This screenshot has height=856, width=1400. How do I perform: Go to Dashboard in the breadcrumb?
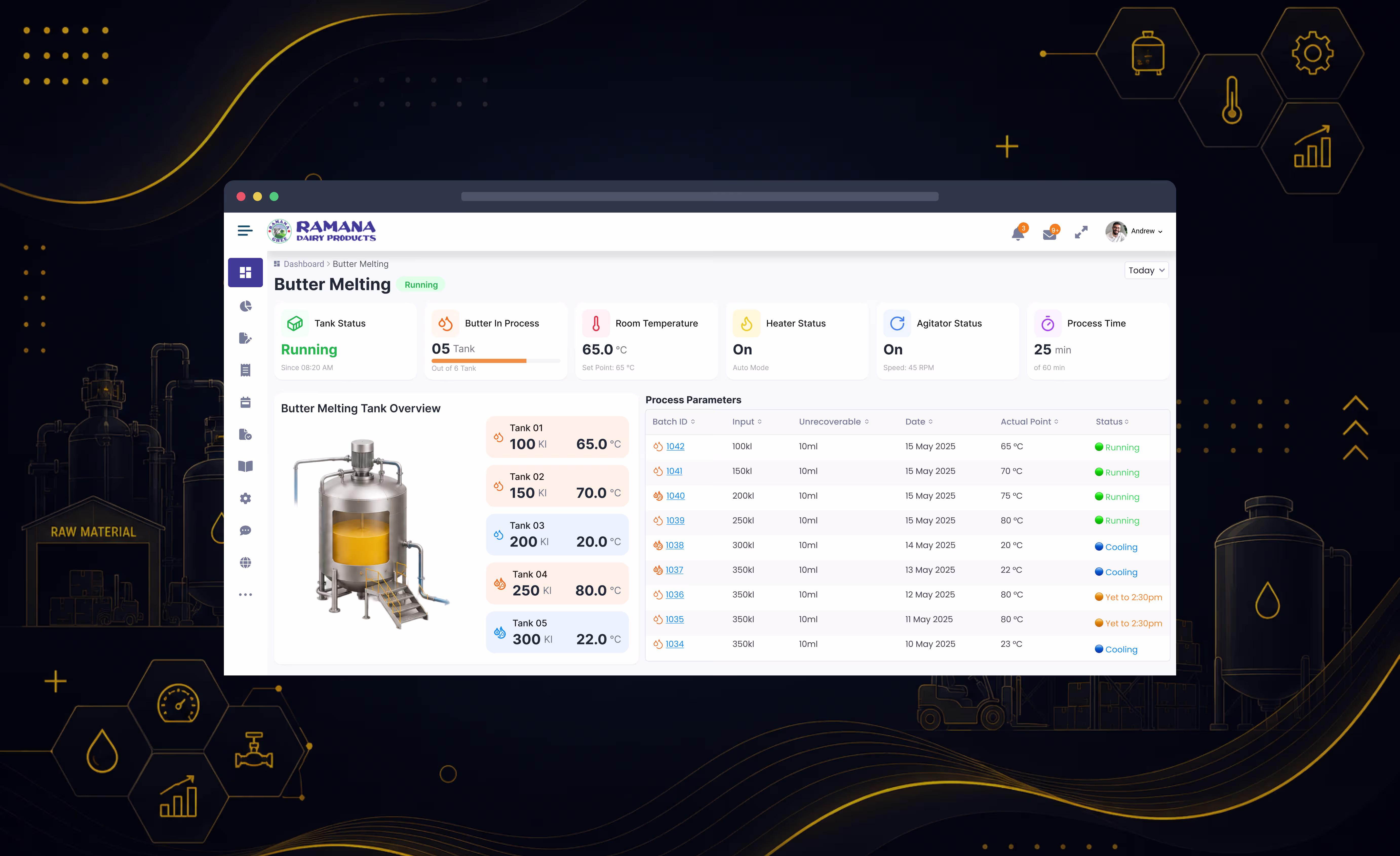pos(303,264)
